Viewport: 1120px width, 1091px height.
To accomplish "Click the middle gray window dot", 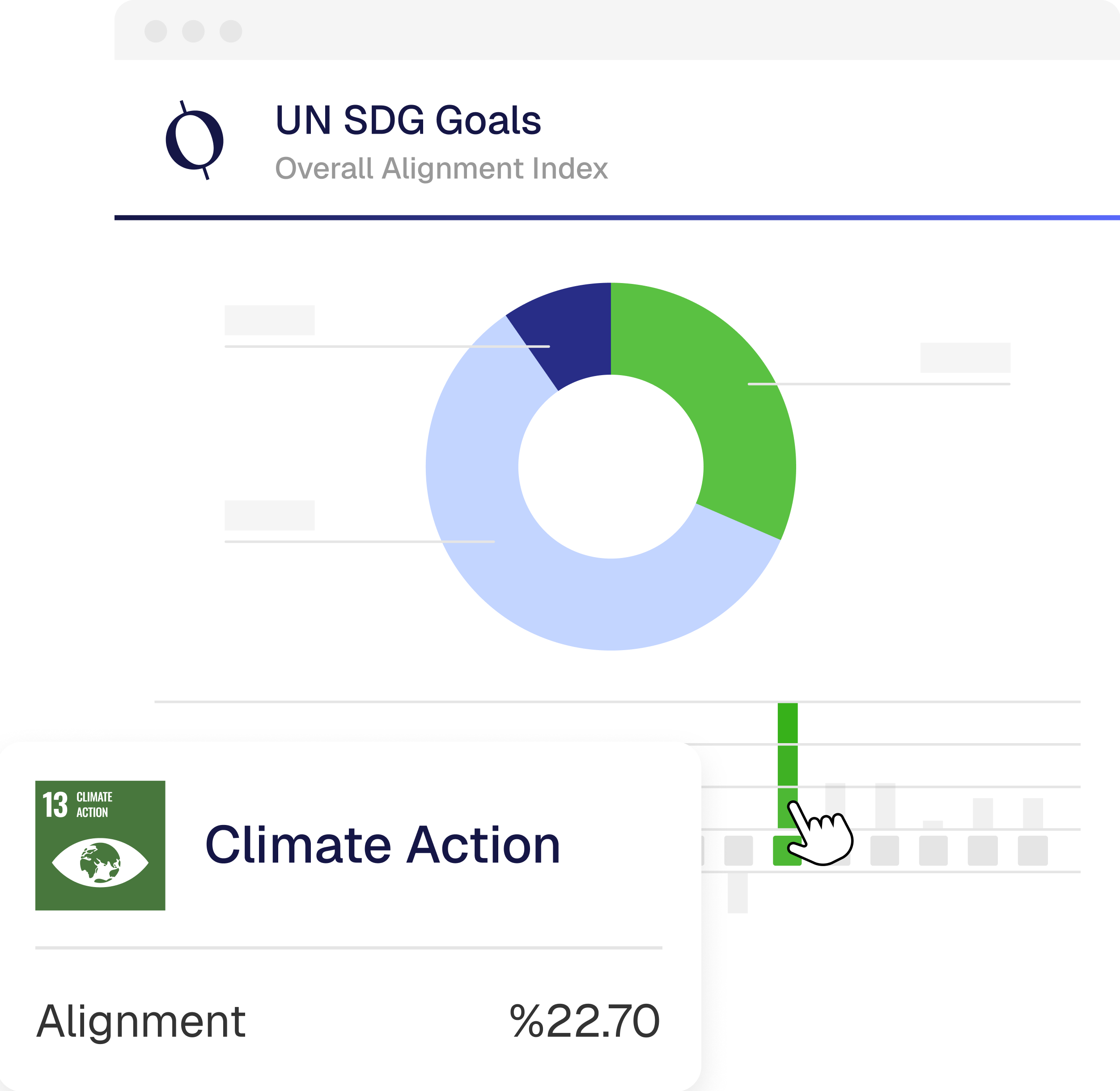I will [x=193, y=31].
